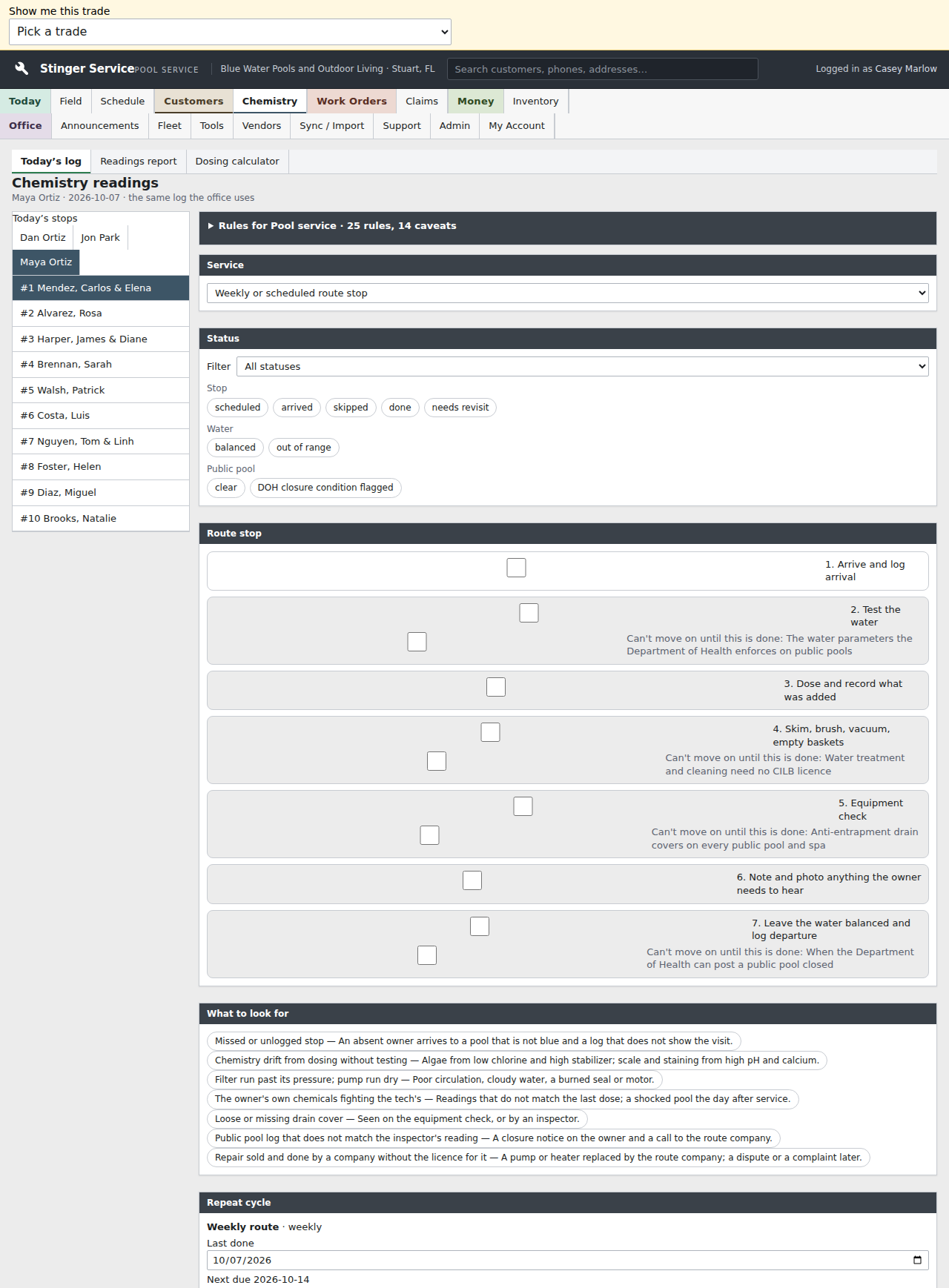Show Jon Park's stops
This screenshot has width=949, height=1288.
tap(100, 238)
